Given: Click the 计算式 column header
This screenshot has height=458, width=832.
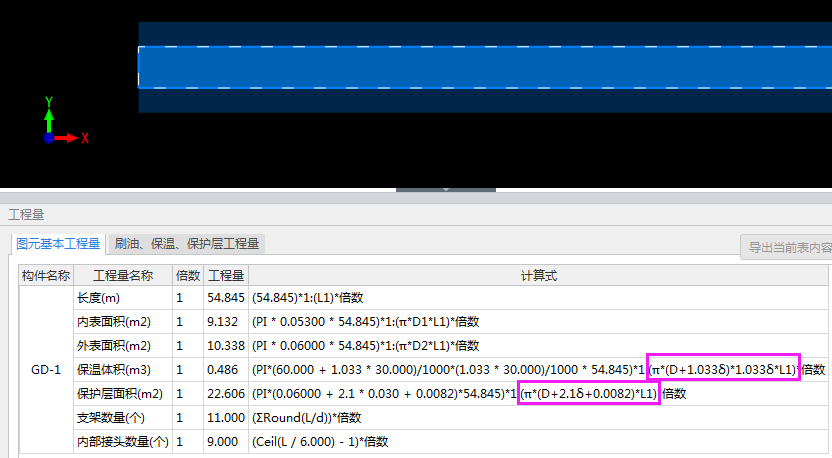Looking at the screenshot, I should click(x=538, y=275).
